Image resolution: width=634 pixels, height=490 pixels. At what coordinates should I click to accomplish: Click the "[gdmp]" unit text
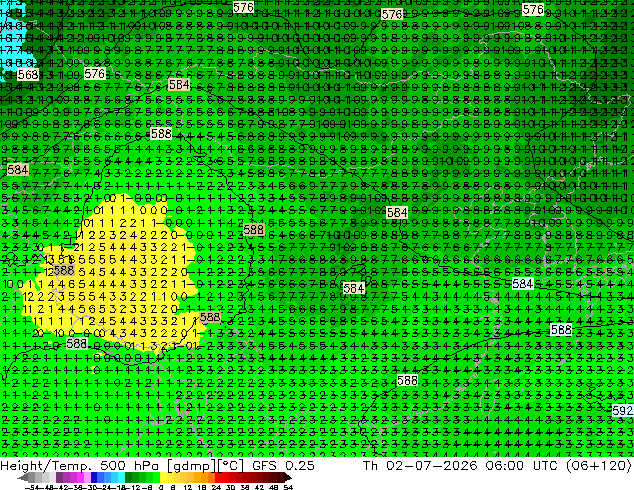192,466
